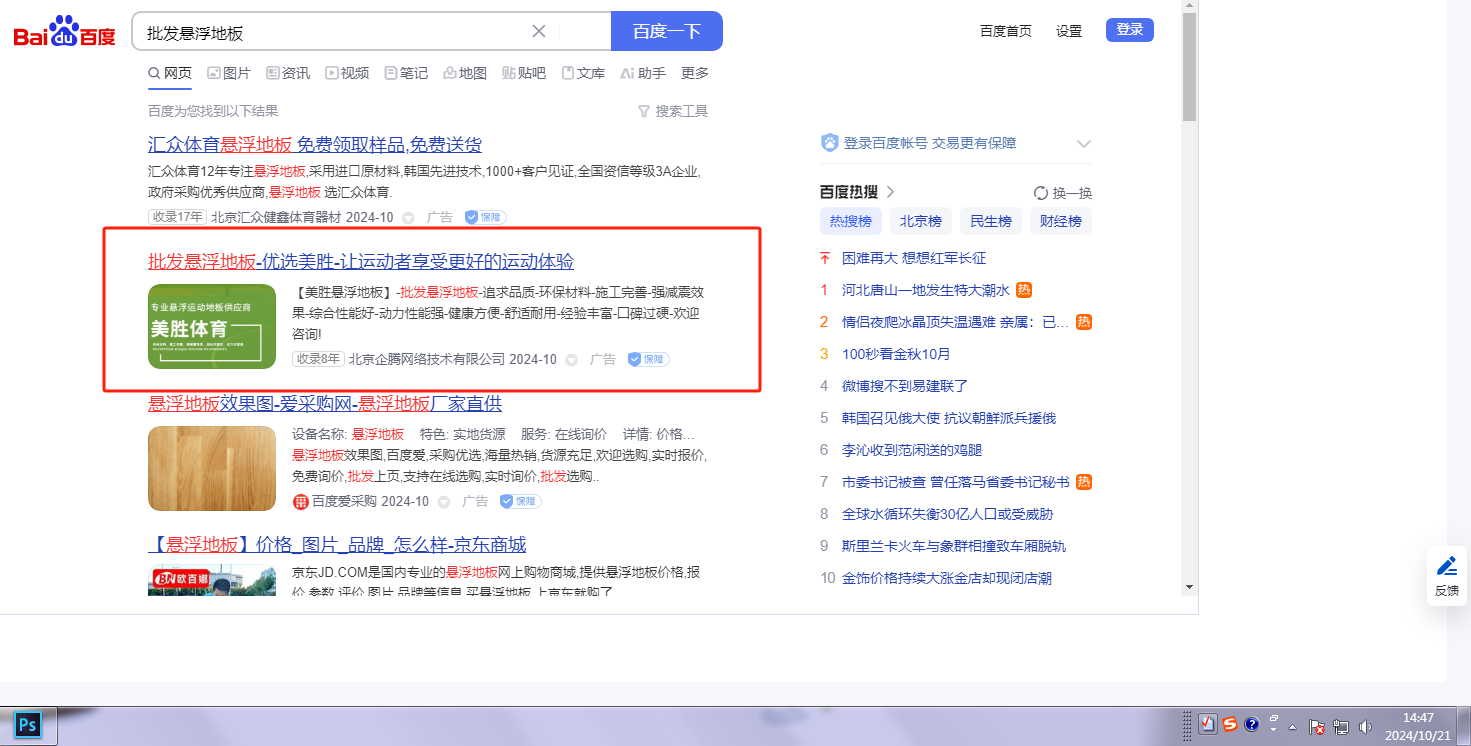
Task: Click 换一换 refresh icon in hot search
Action: click(1041, 193)
